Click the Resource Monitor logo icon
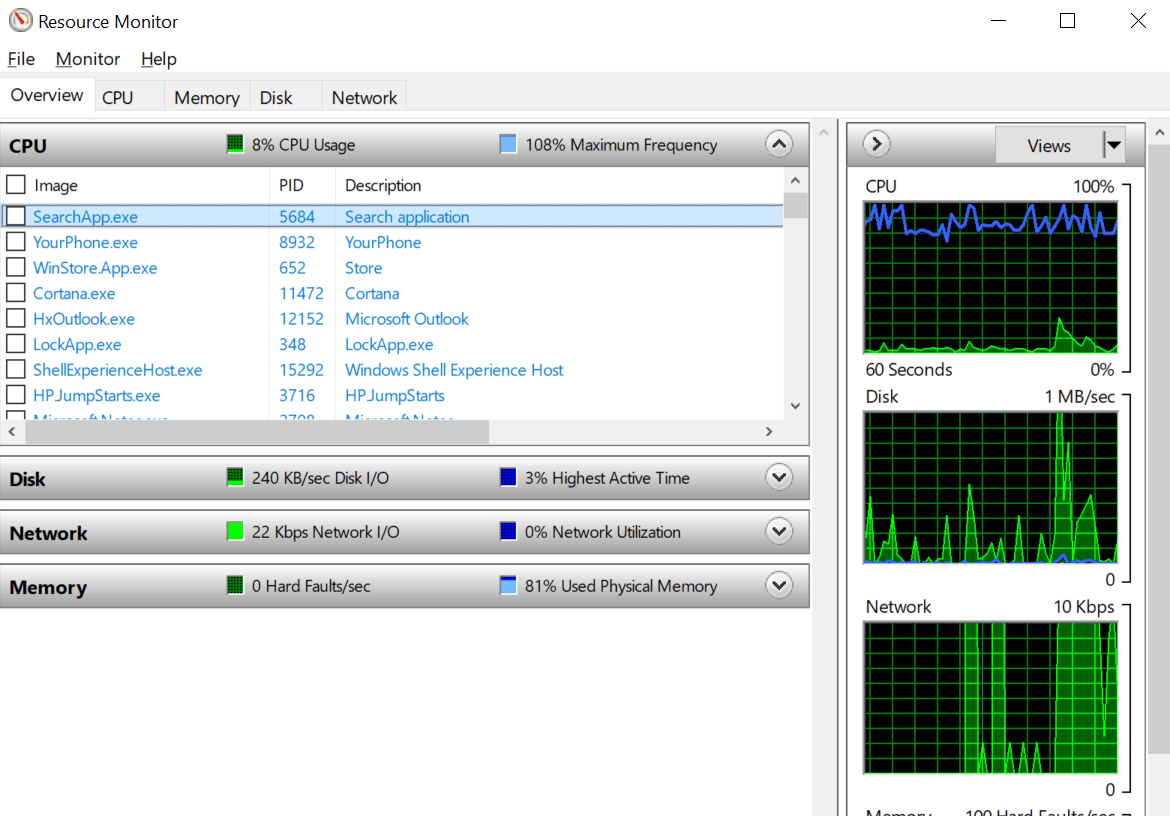Viewport: 1170px width, 816px height. coord(20,20)
